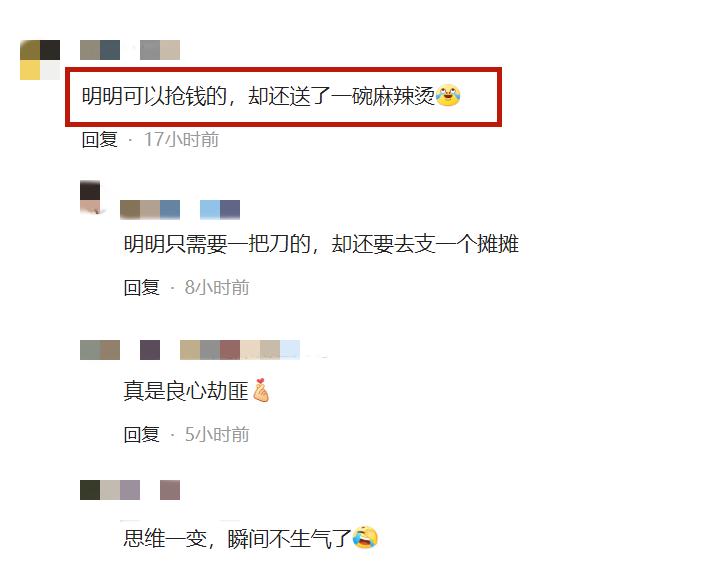The width and height of the screenshot is (710, 572).
Task: Open the avatar of the 摊摊 reply commenter
Action: (x=90, y=197)
